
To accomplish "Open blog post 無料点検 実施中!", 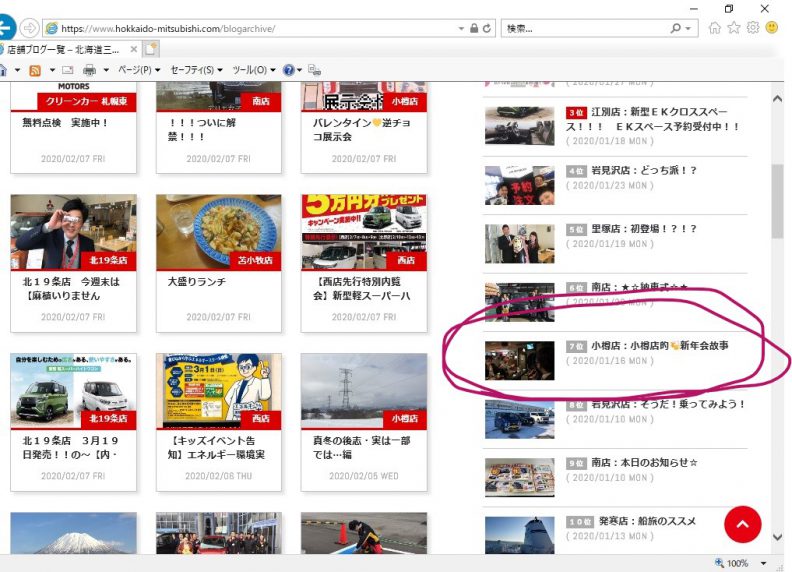I will tap(65, 122).
